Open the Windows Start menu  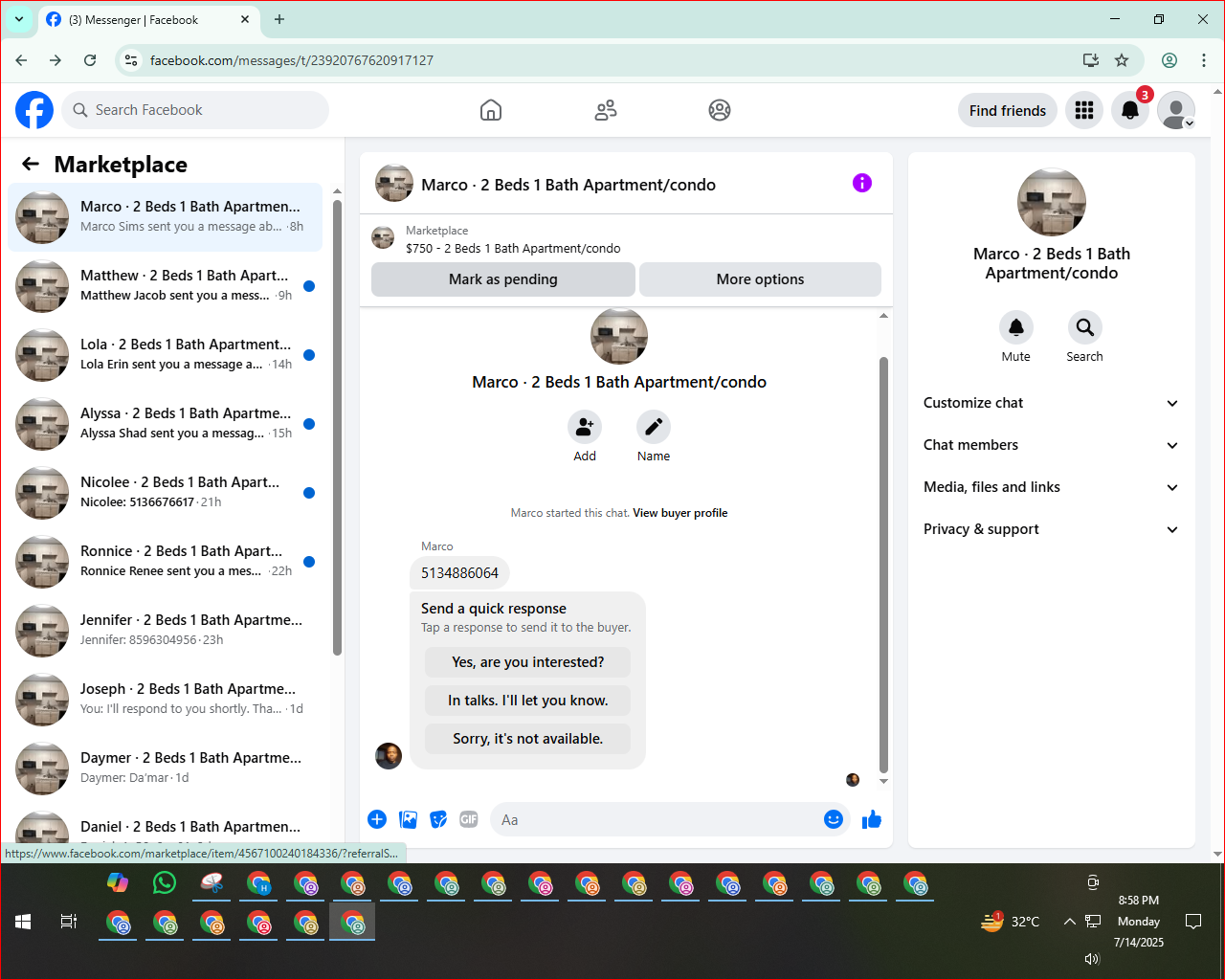tap(23, 922)
